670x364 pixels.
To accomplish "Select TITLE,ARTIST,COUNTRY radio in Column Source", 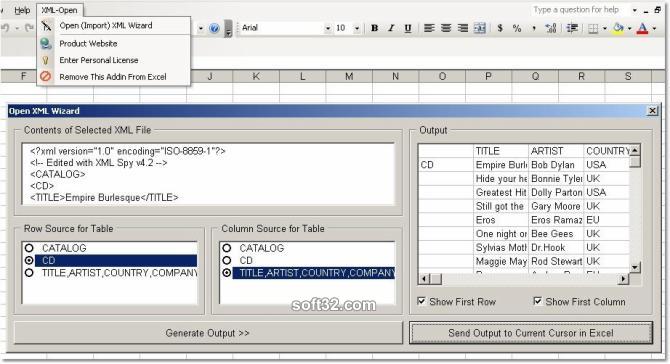I will [227, 273].
